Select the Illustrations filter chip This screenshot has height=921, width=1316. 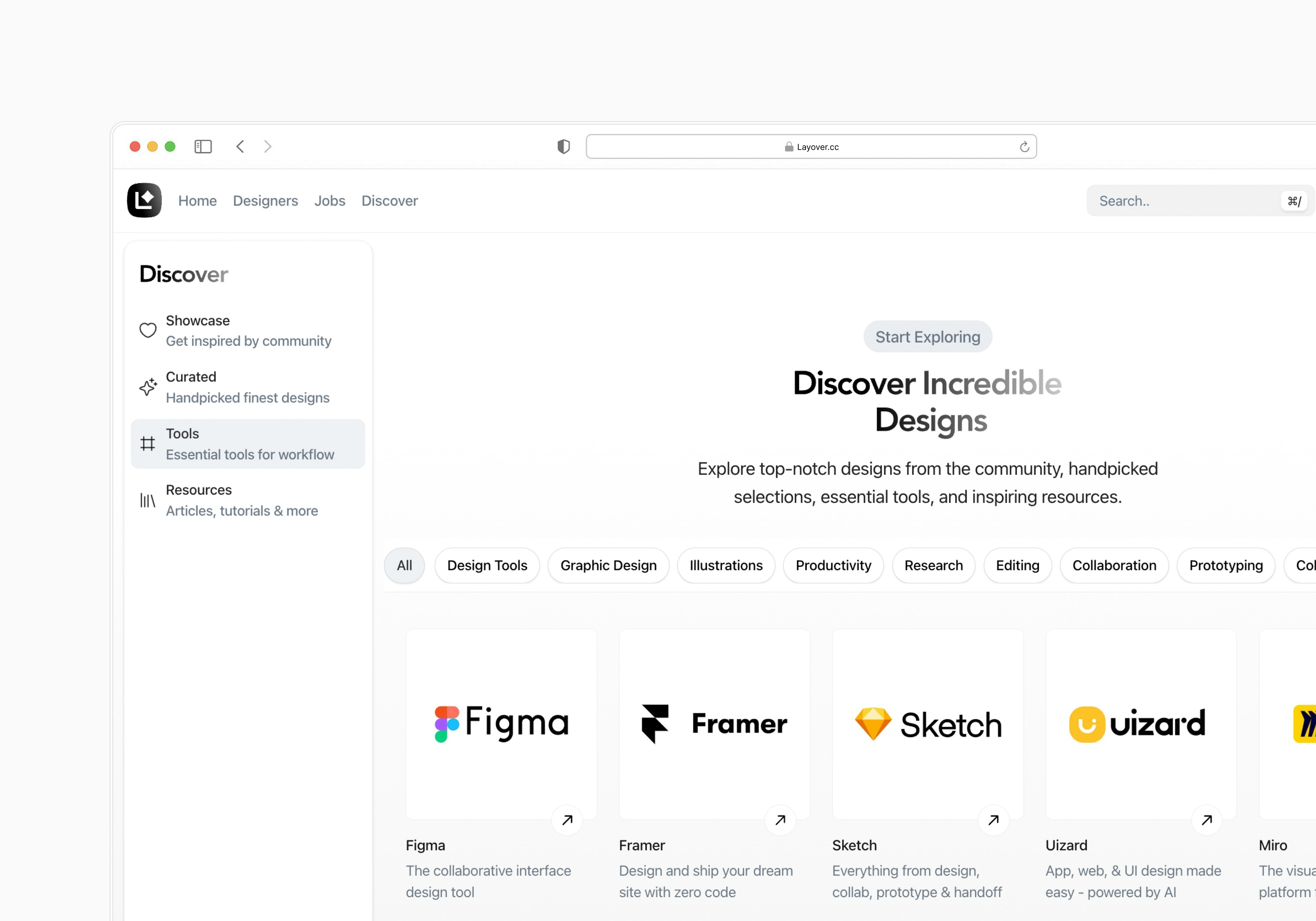(726, 565)
